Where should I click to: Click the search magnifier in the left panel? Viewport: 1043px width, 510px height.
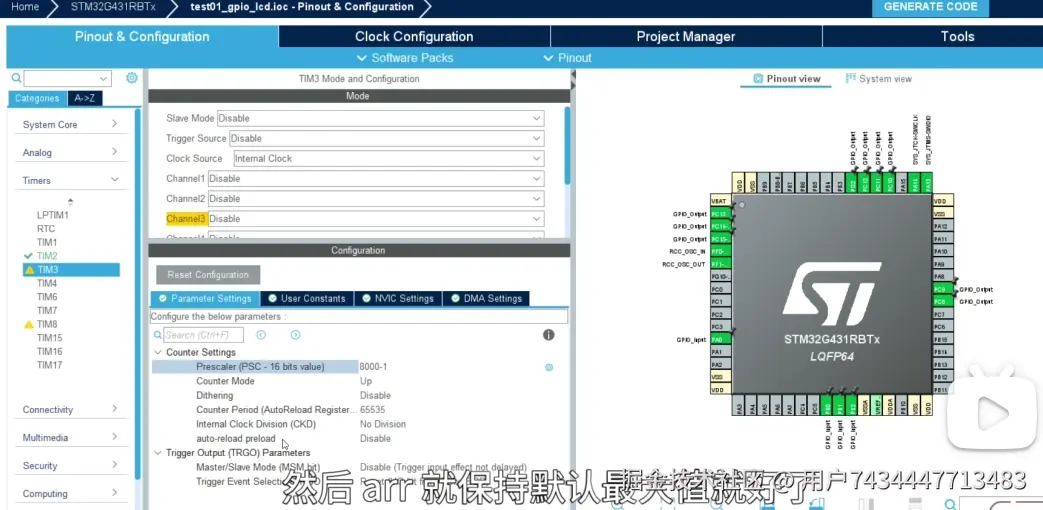pos(16,78)
